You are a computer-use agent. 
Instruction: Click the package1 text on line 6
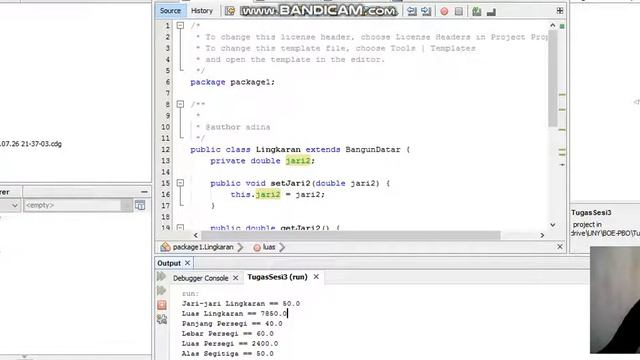pos(250,82)
